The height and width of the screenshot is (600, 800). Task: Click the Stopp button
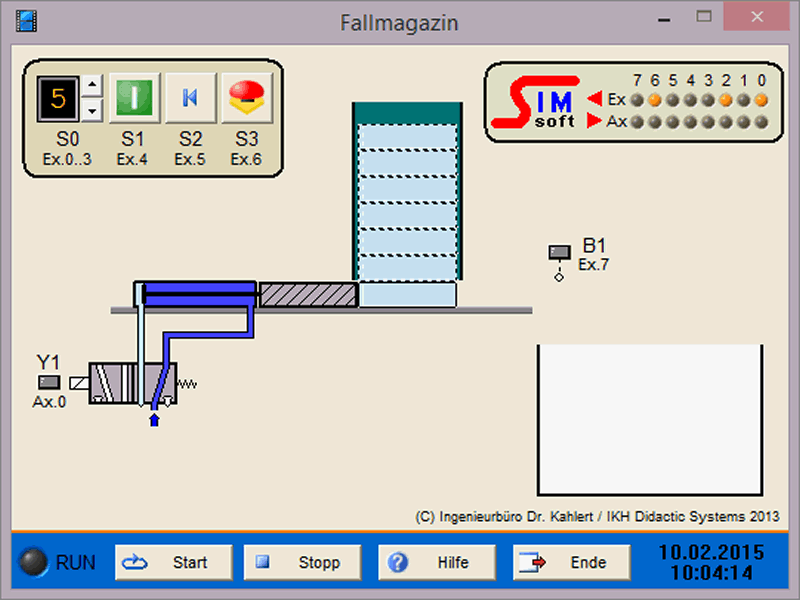pyautogui.click(x=306, y=563)
